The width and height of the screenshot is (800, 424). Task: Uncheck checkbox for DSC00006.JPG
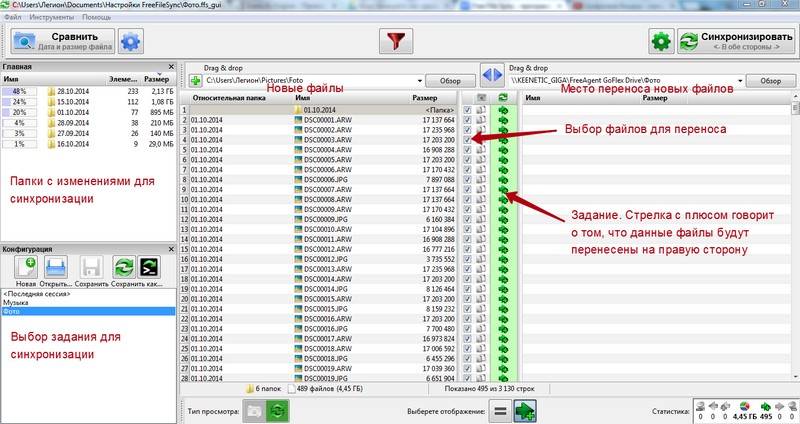pyautogui.click(x=467, y=180)
